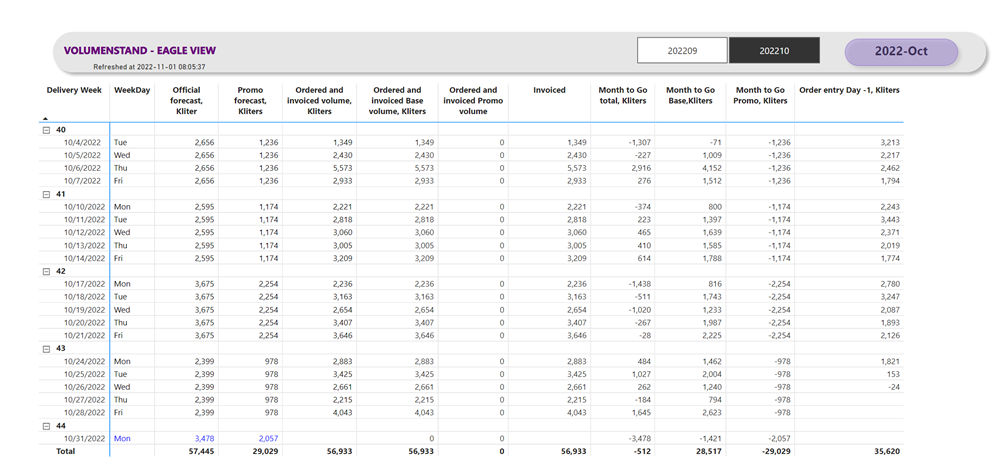Select the 10/17/2022 date row
The image size is (1007, 476).
tap(473, 284)
